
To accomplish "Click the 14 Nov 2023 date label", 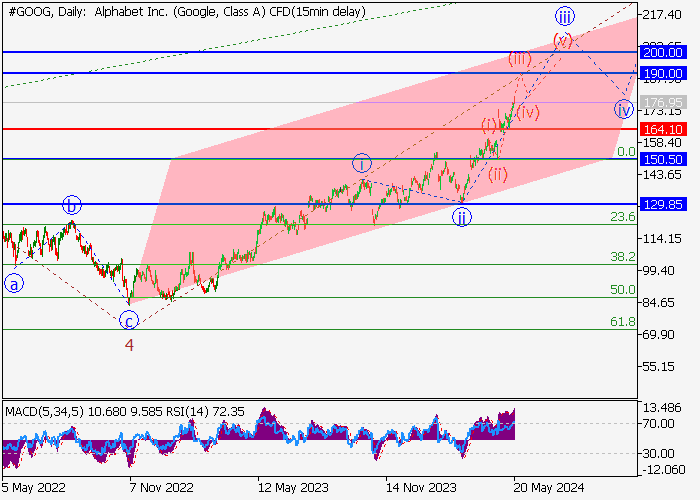I will pos(421,488).
